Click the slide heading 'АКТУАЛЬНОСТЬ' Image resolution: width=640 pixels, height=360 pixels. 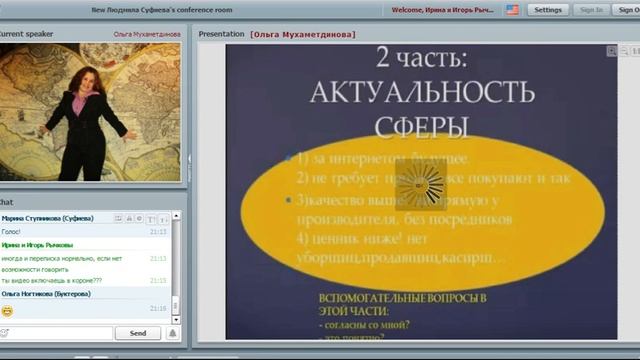[x=422, y=92]
